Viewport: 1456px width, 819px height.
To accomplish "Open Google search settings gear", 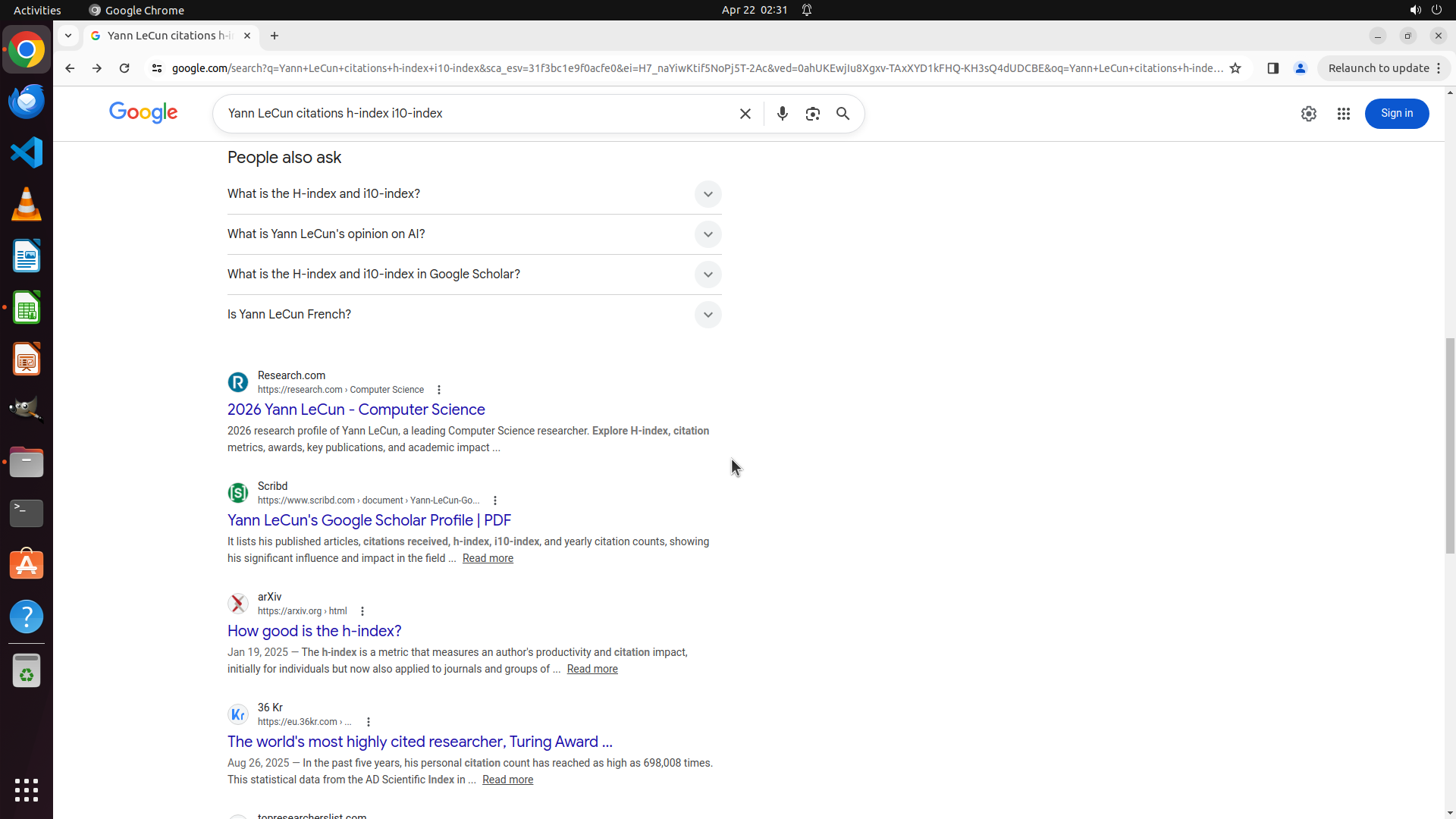I will [1308, 114].
